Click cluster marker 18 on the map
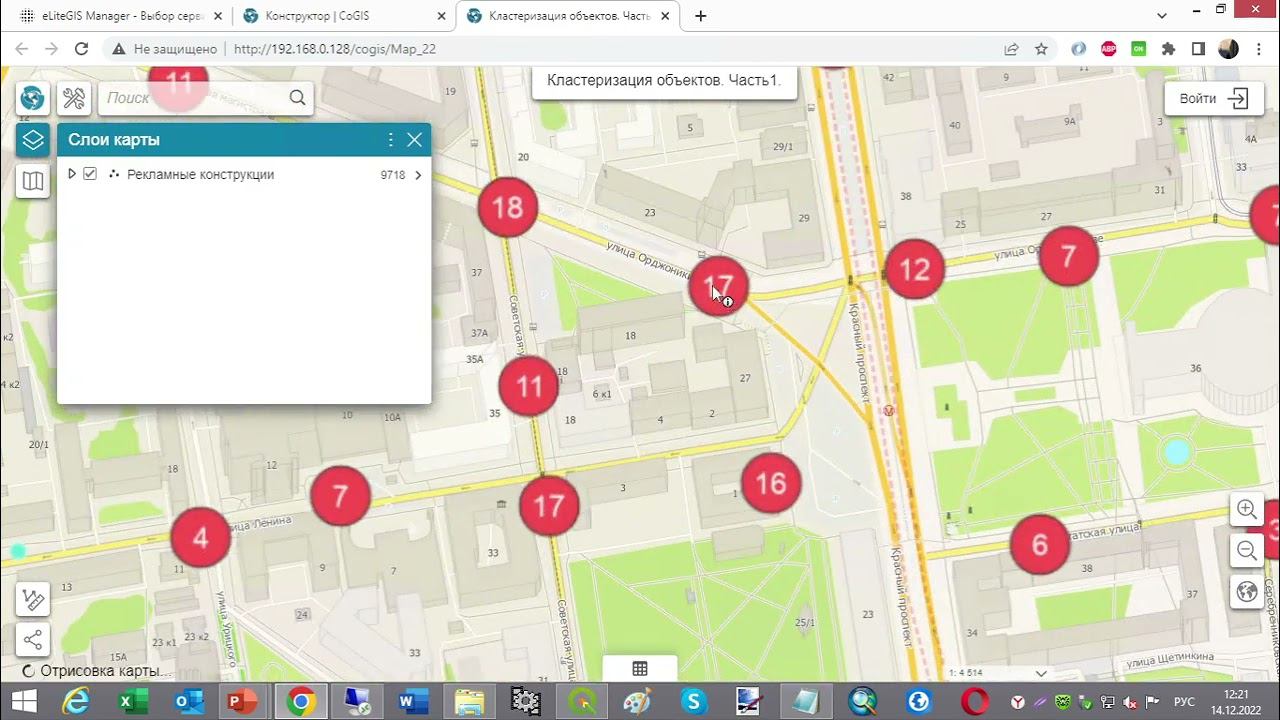Image resolution: width=1280 pixels, height=720 pixels. (508, 207)
